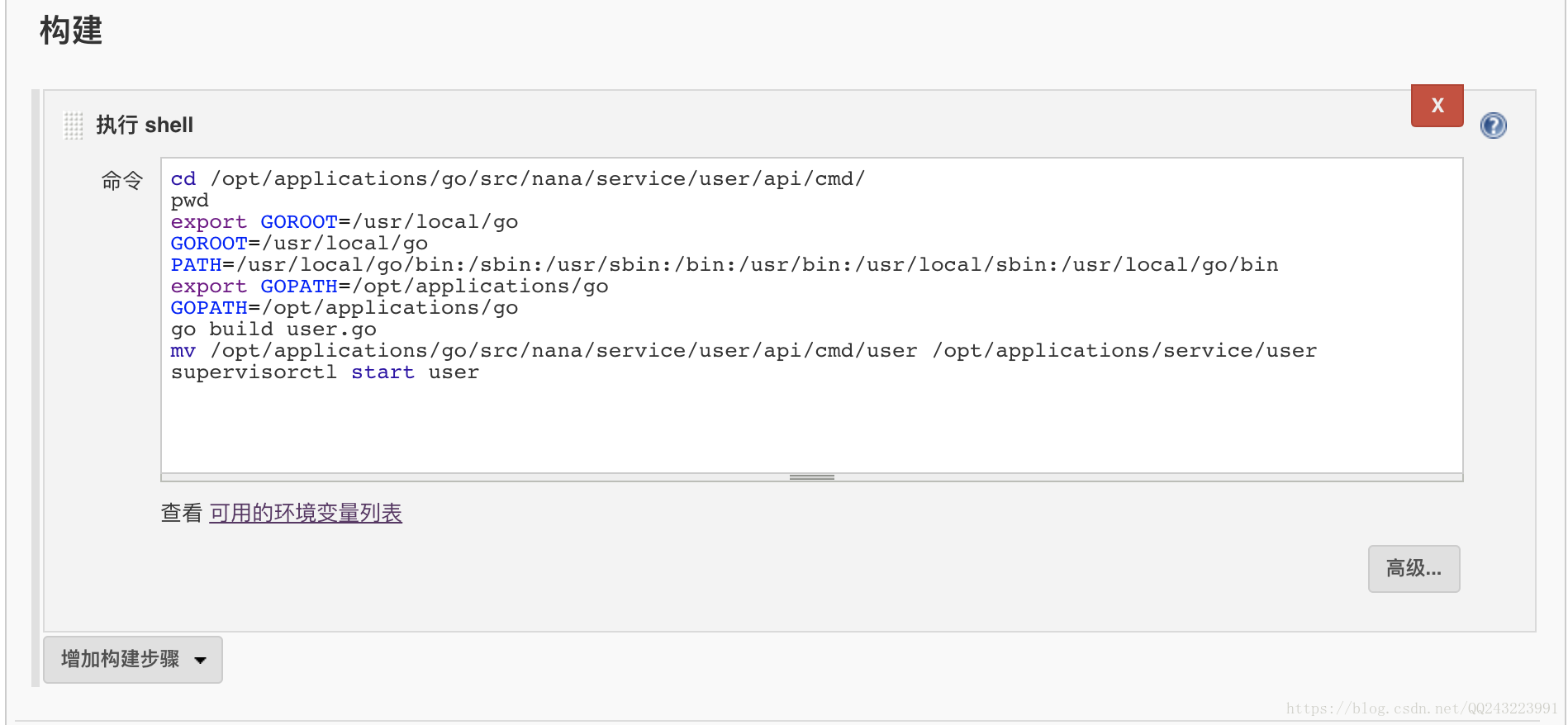Open the 可用的环境变量列表 link
The width and height of the screenshot is (1568, 725).
[x=306, y=513]
